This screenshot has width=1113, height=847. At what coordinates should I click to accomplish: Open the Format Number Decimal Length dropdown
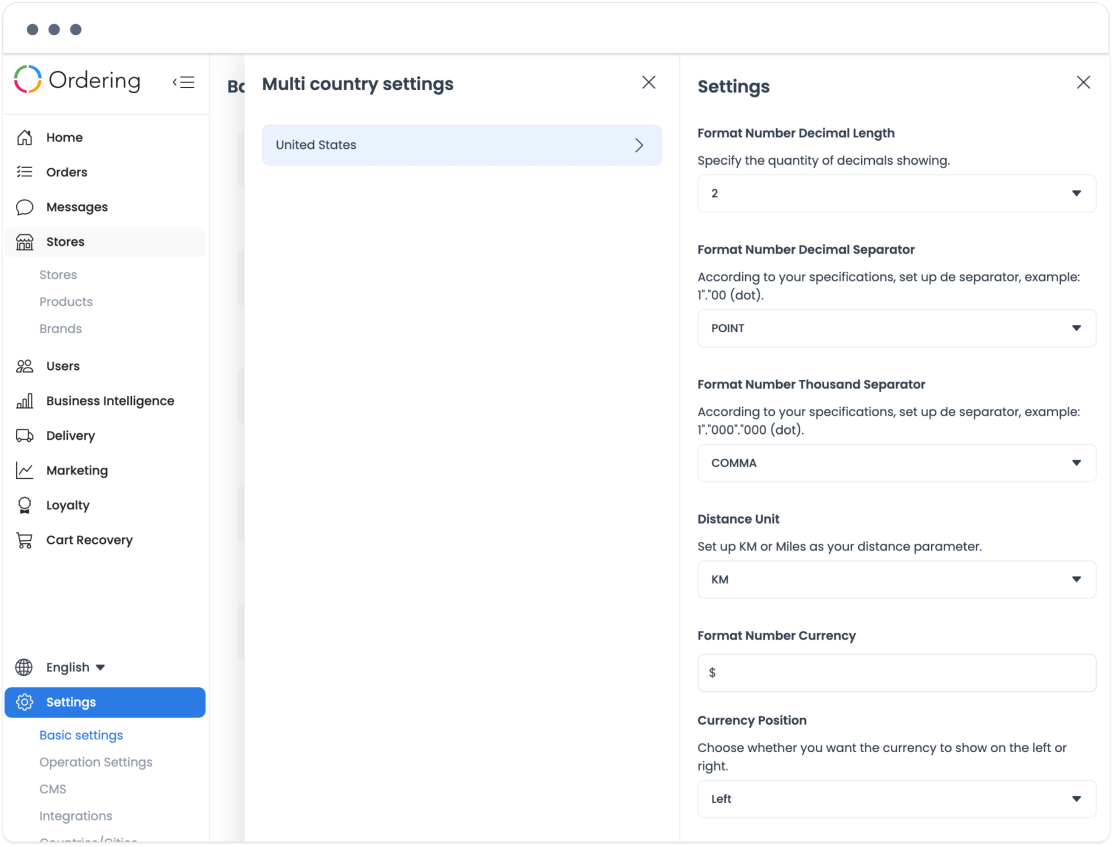[897, 193]
